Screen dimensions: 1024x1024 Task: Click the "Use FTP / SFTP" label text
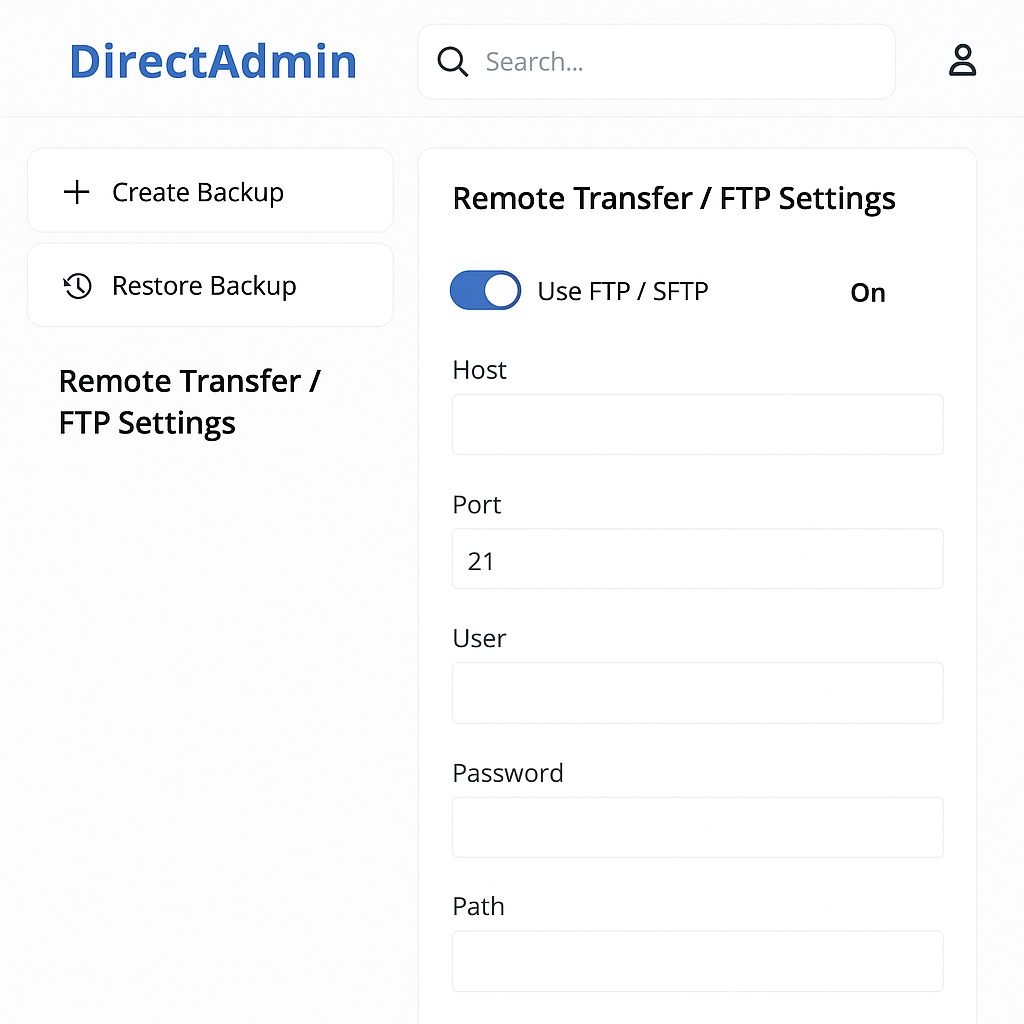click(x=623, y=292)
